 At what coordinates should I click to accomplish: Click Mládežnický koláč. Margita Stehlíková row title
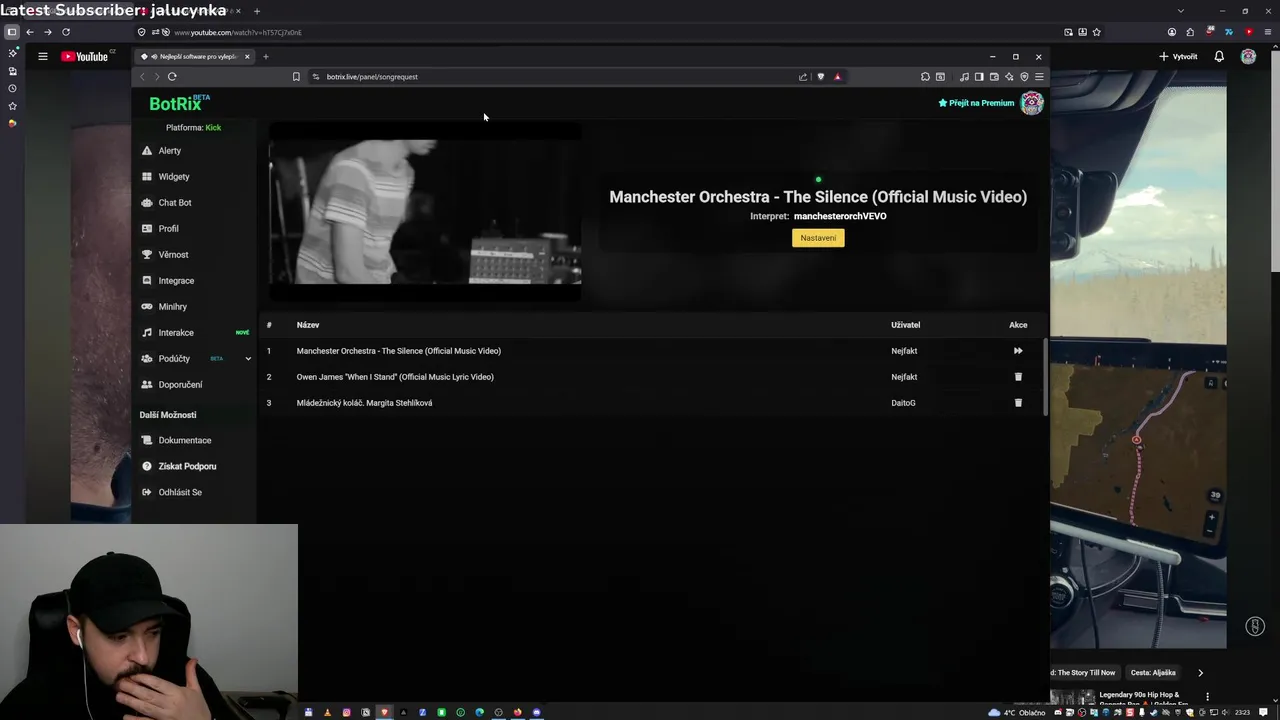(364, 403)
